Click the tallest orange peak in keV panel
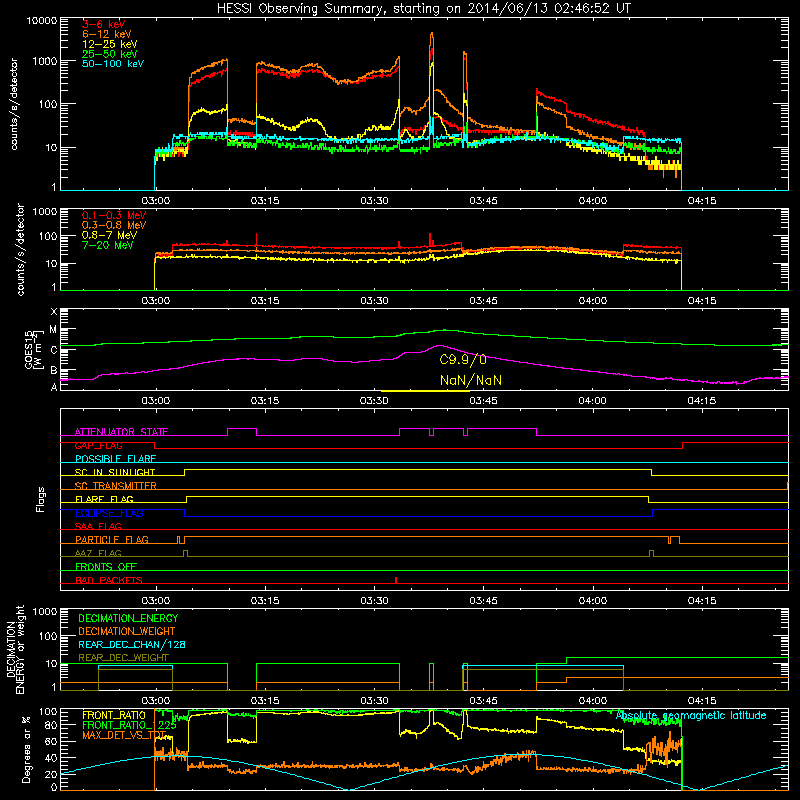 click(432, 35)
